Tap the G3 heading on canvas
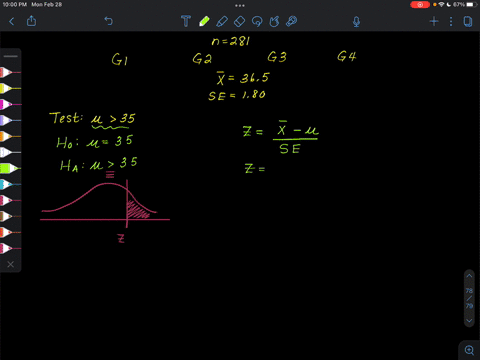Screen dimensions: 480x360 tap(277, 57)
